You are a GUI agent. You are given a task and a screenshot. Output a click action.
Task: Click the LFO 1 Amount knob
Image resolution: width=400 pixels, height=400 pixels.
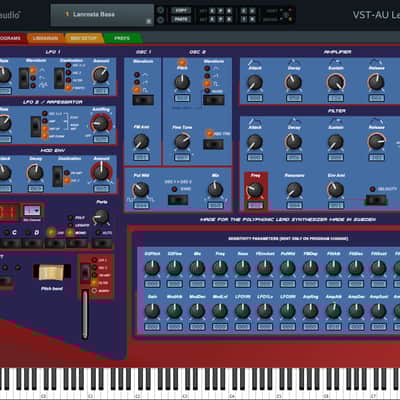(101, 75)
